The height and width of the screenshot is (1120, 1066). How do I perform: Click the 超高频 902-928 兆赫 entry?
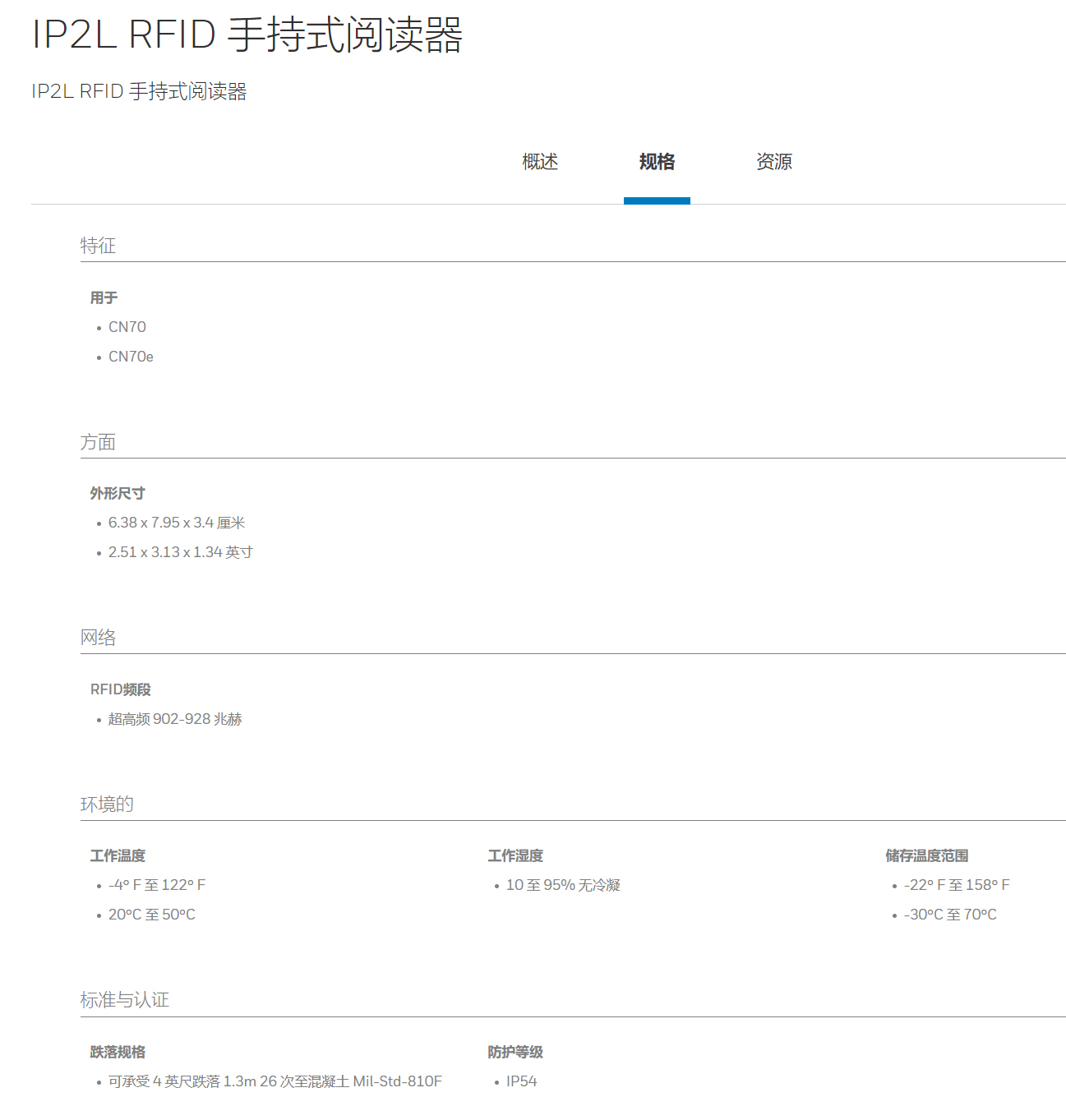click(x=175, y=719)
